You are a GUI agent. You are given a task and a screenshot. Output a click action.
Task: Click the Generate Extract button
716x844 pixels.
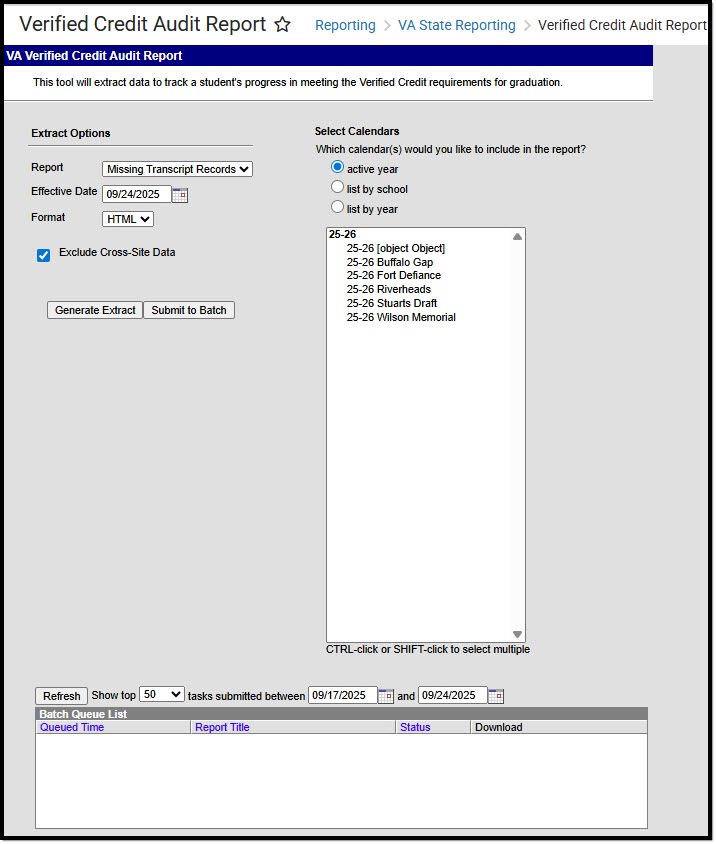(x=95, y=310)
